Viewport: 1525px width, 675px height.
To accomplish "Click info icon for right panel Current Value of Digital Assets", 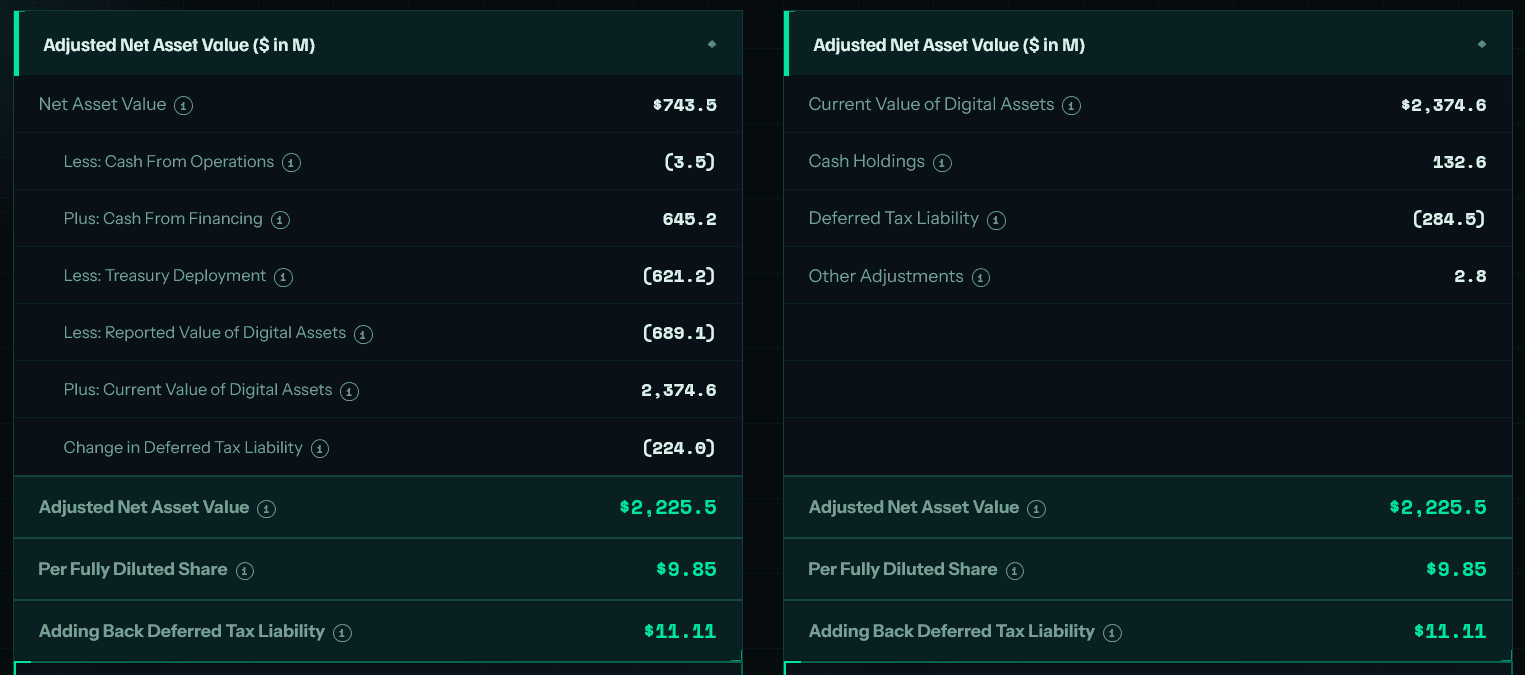I will click(x=1071, y=105).
